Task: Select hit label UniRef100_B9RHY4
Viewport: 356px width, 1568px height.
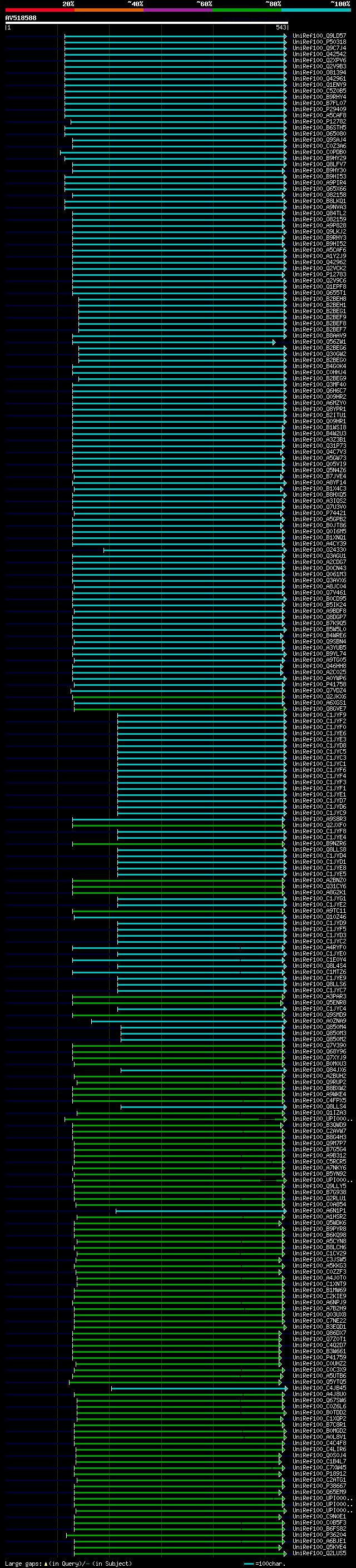Action: [x=319, y=97]
